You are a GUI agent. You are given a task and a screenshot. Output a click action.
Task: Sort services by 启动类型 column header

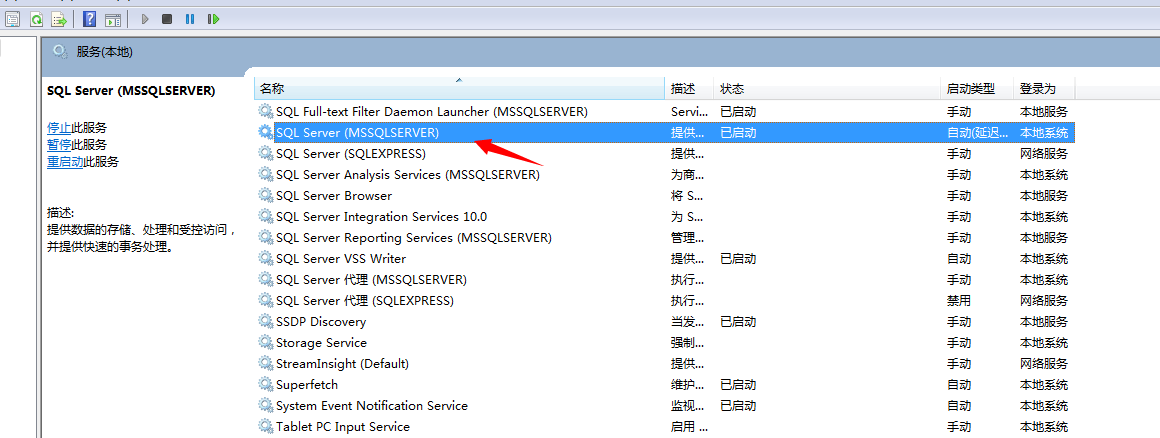970,89
